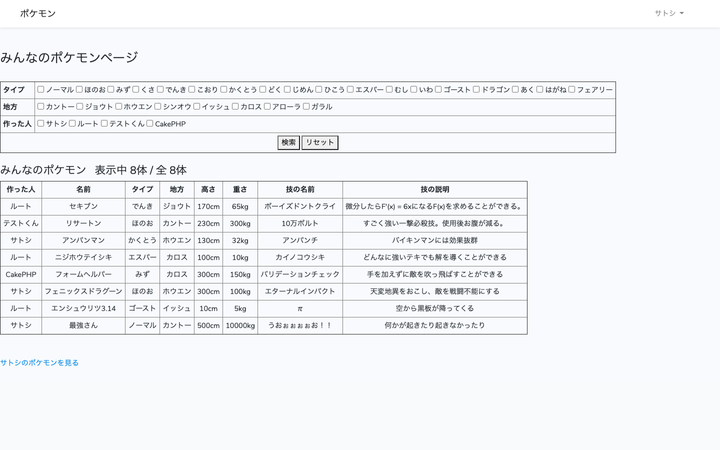
Task: Filter by creator テストくん checkbox
Action: [104, 124]
